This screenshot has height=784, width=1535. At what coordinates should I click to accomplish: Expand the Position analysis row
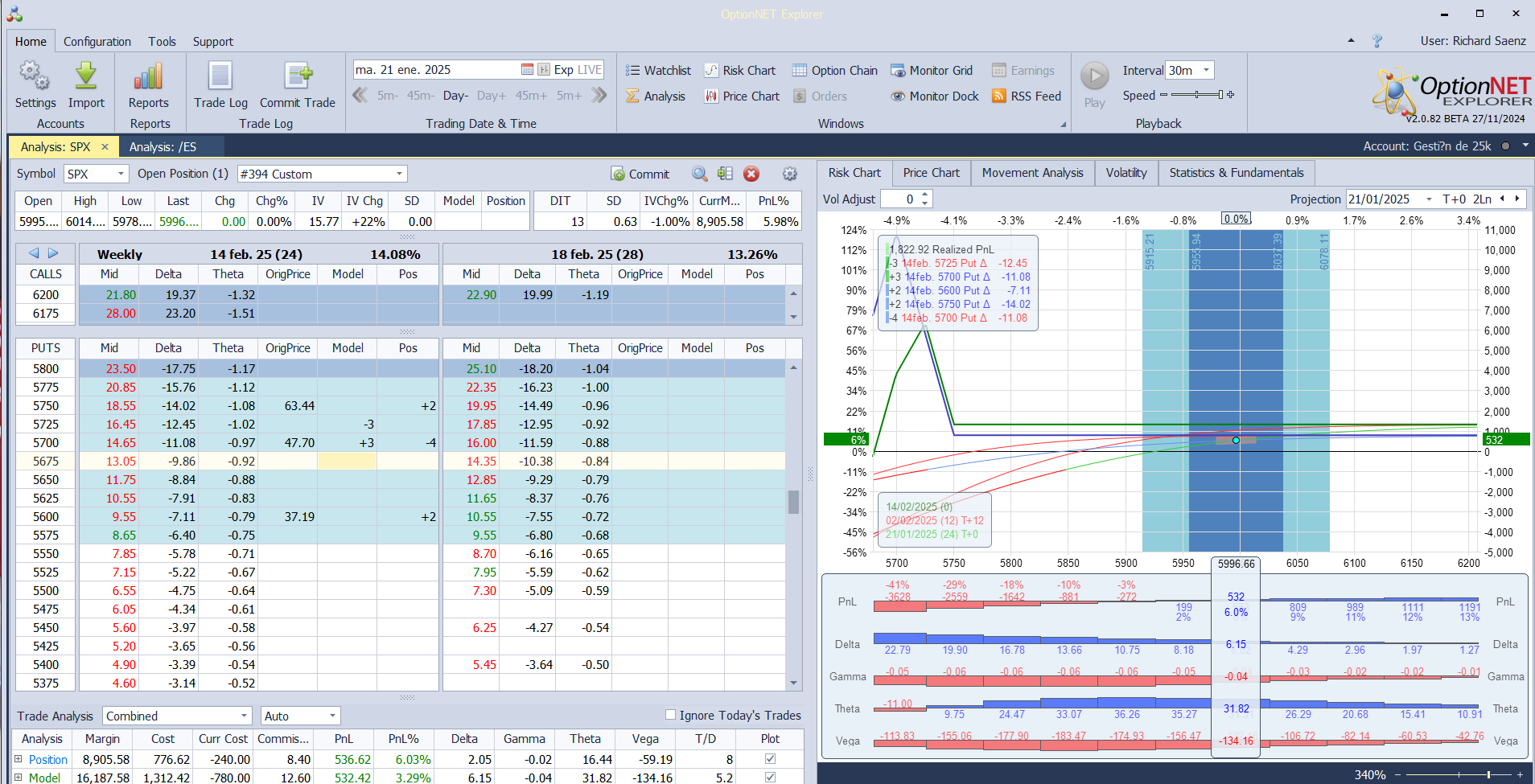19,759
